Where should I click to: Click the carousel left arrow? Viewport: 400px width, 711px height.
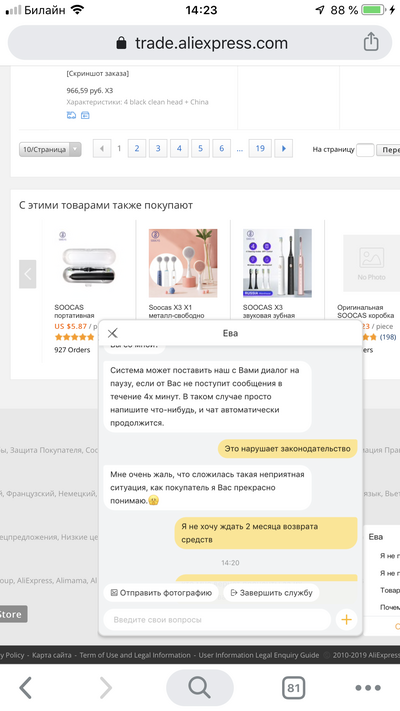click(x=27, y=274)
